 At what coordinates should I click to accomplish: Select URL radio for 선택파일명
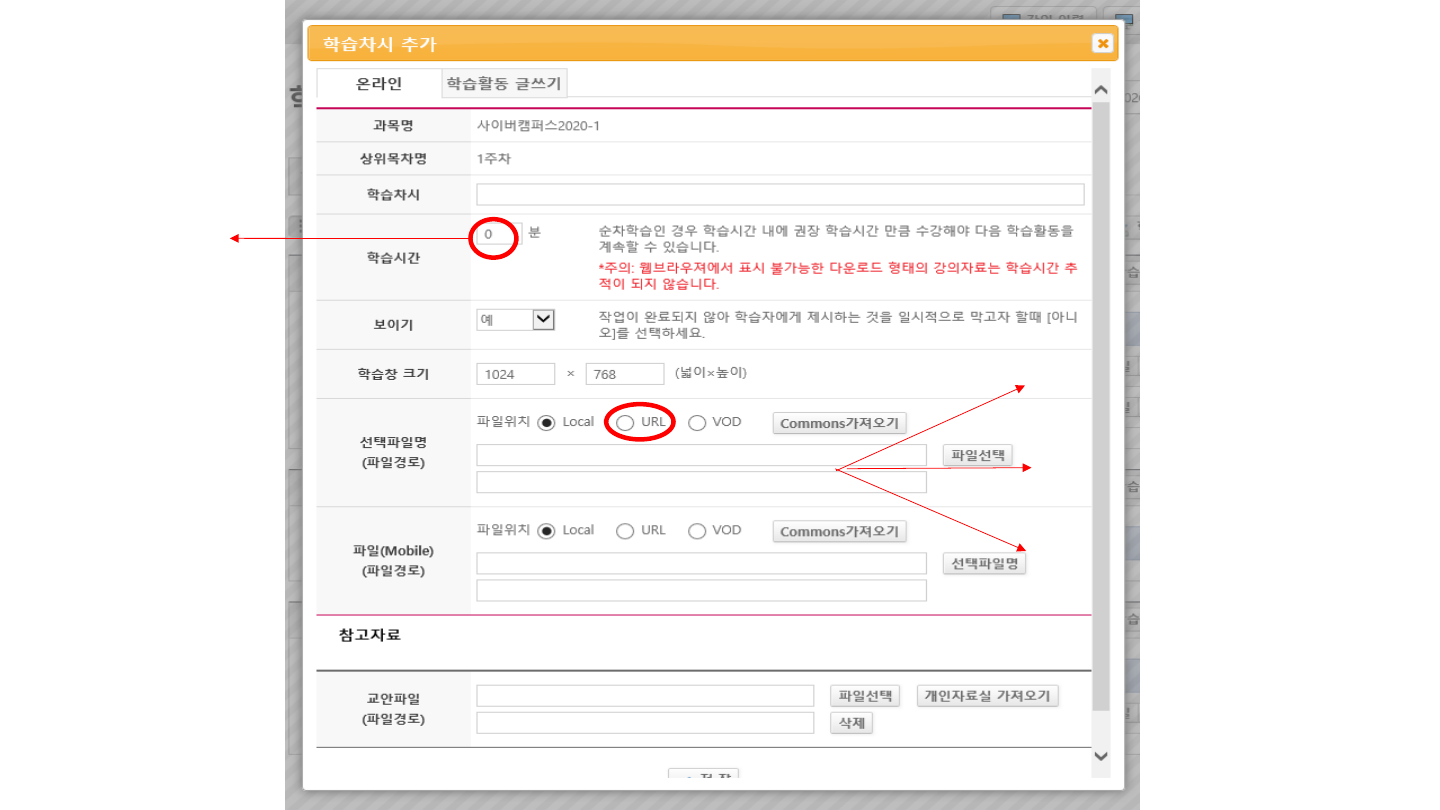coord(625,423)
